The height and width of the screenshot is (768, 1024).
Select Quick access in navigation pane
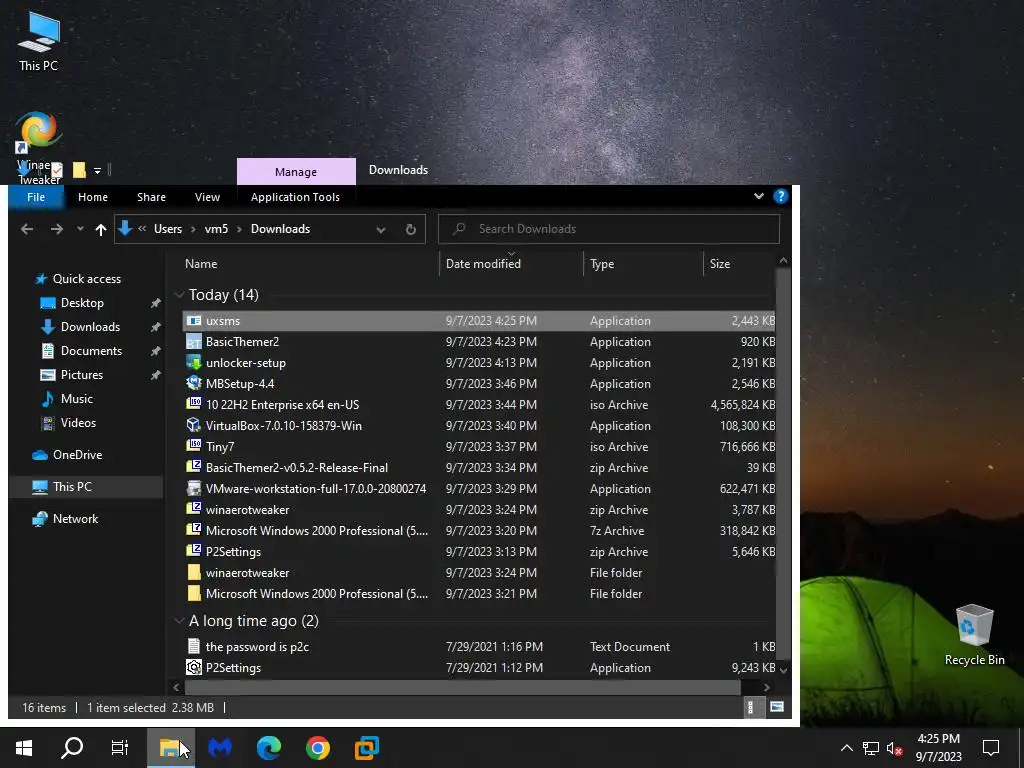click(87, 279)
